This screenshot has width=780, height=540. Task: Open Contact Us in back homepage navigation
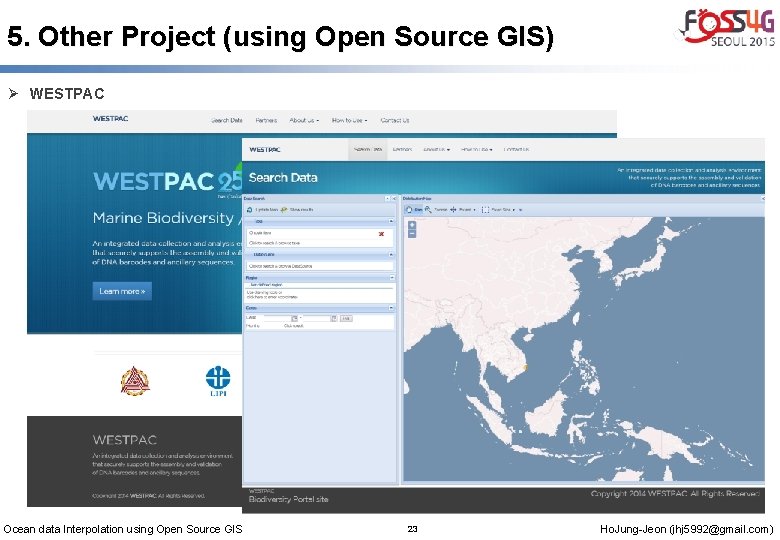395,120
